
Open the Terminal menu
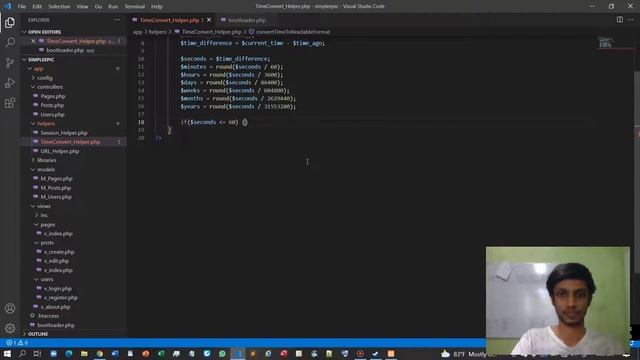click(135, 6)
